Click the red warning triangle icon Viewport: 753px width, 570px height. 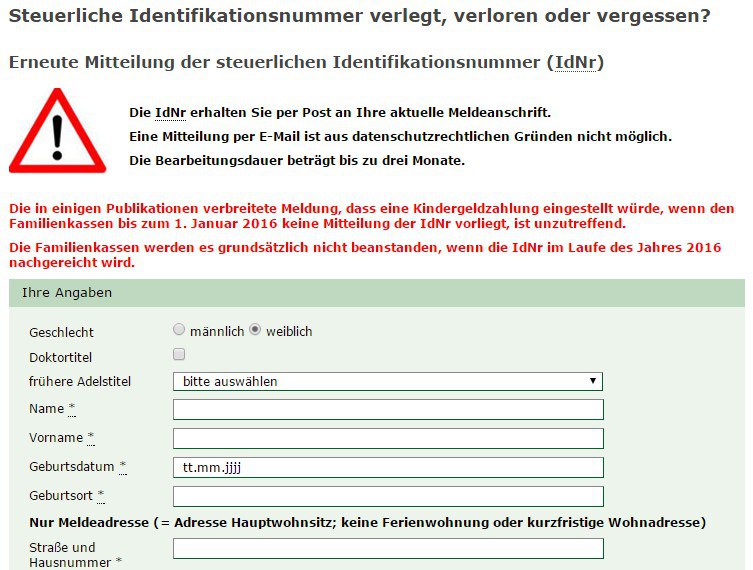(x=57, y=131)
